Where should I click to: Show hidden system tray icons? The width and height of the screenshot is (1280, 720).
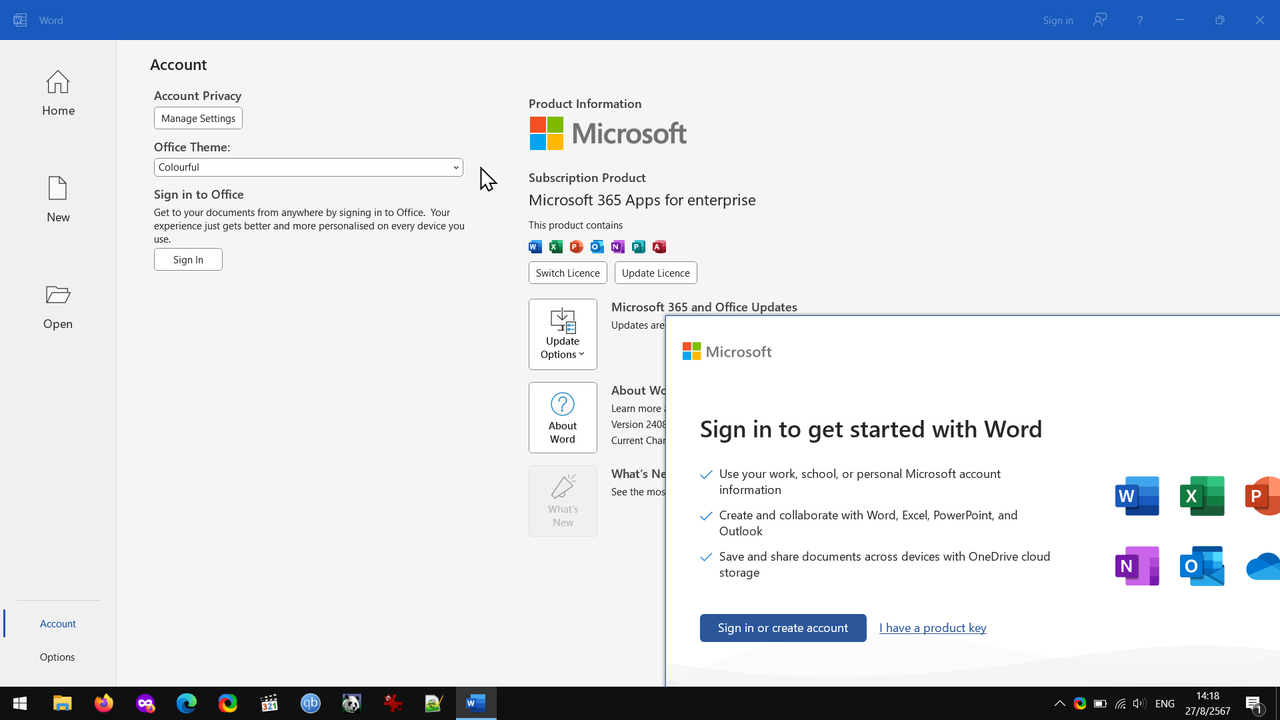point(1060,704)
